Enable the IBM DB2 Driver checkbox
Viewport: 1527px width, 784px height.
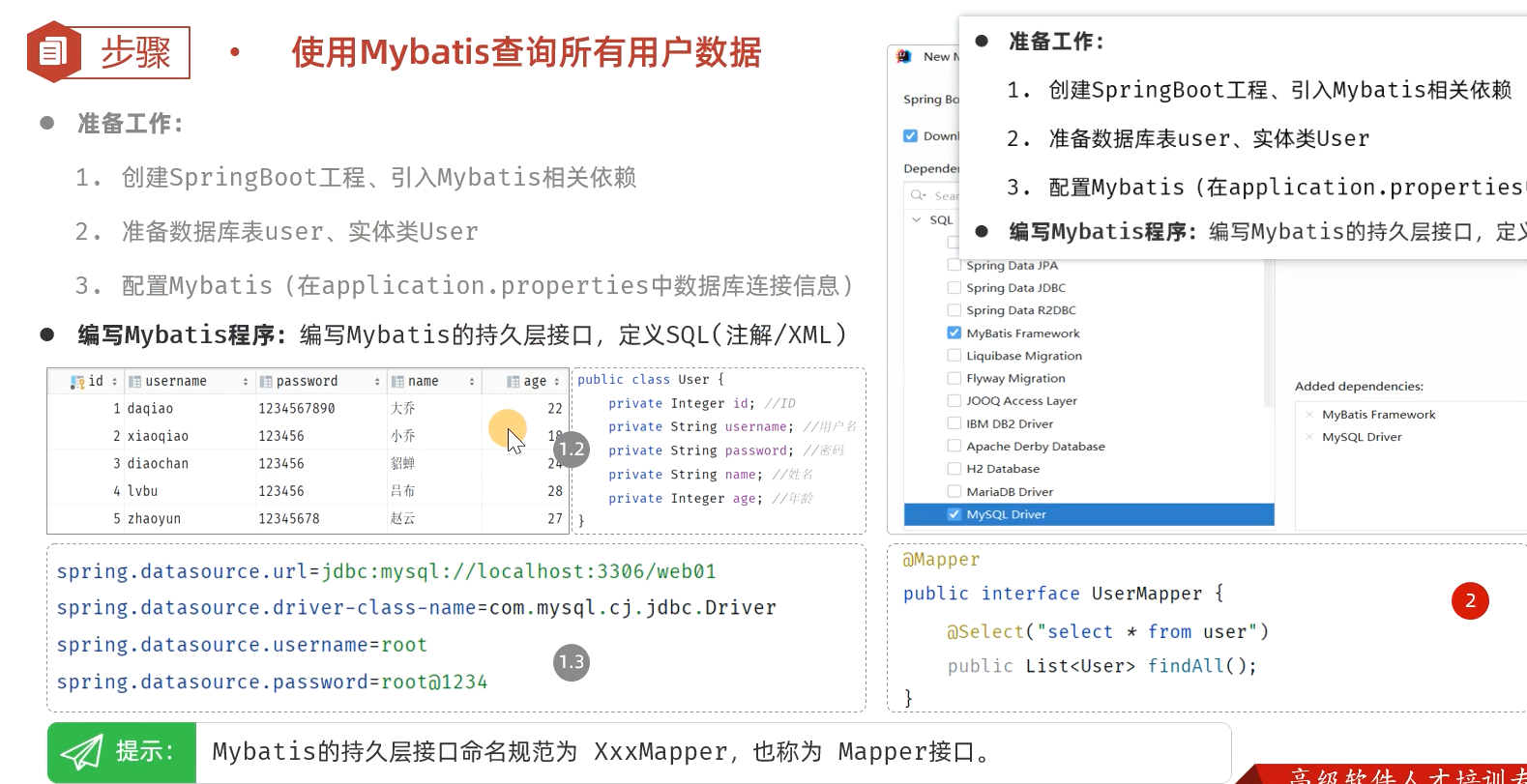[x=954, y=423]
